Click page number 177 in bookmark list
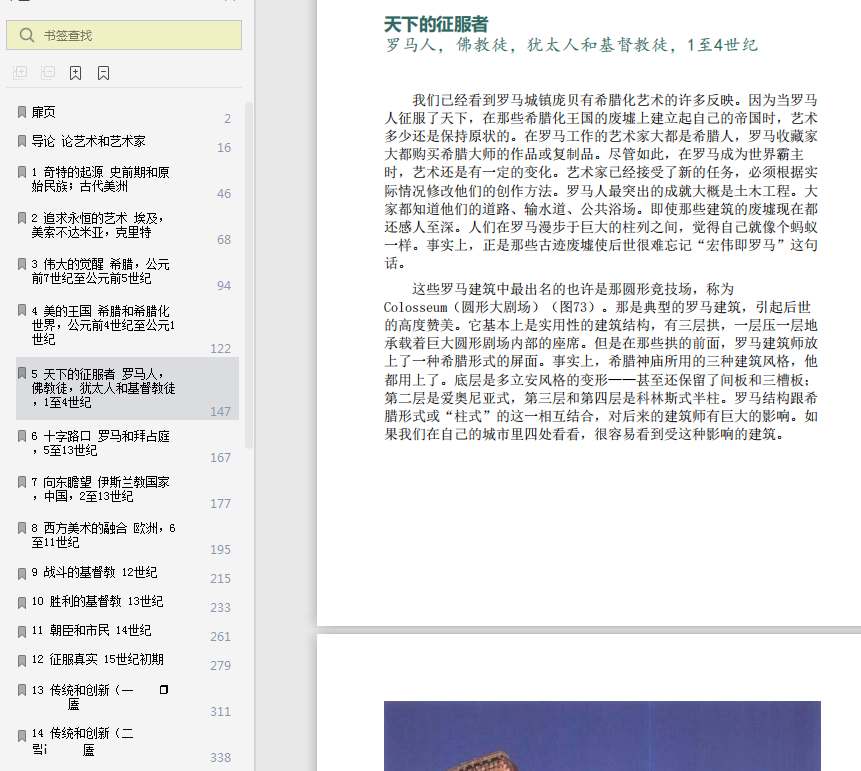The image size is (861, 771). coord(221,504)
